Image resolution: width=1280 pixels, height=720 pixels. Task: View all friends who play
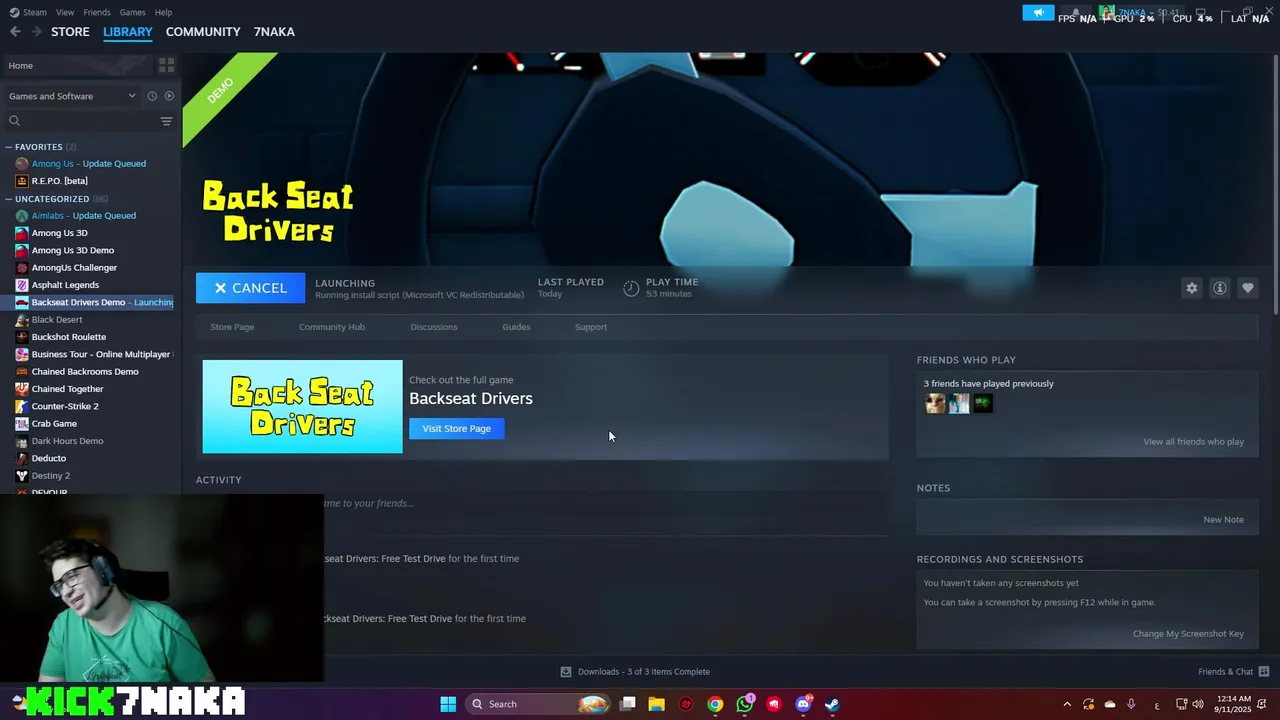1193,442
